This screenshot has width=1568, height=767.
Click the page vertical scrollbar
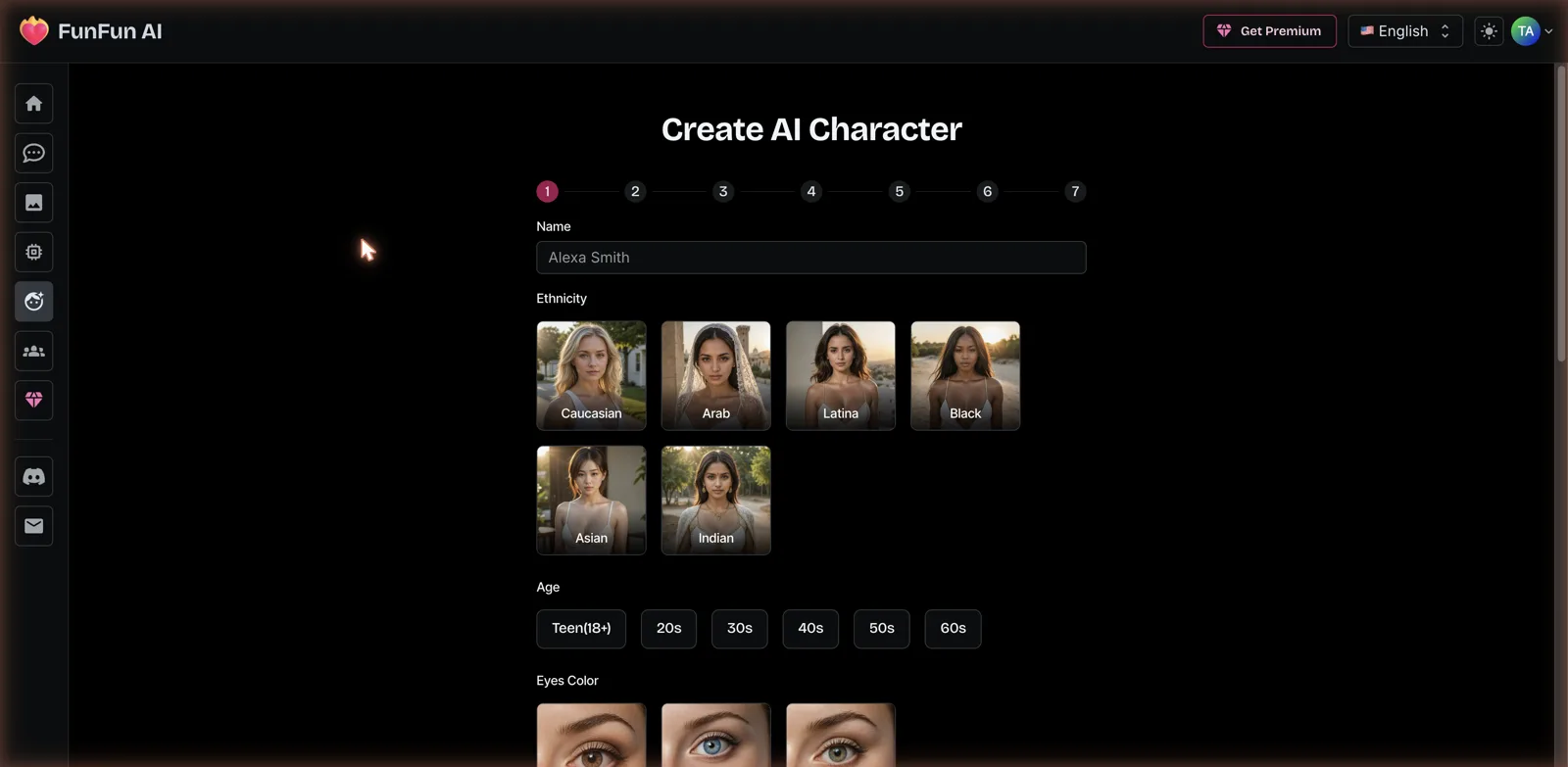tap(1561, 214)
